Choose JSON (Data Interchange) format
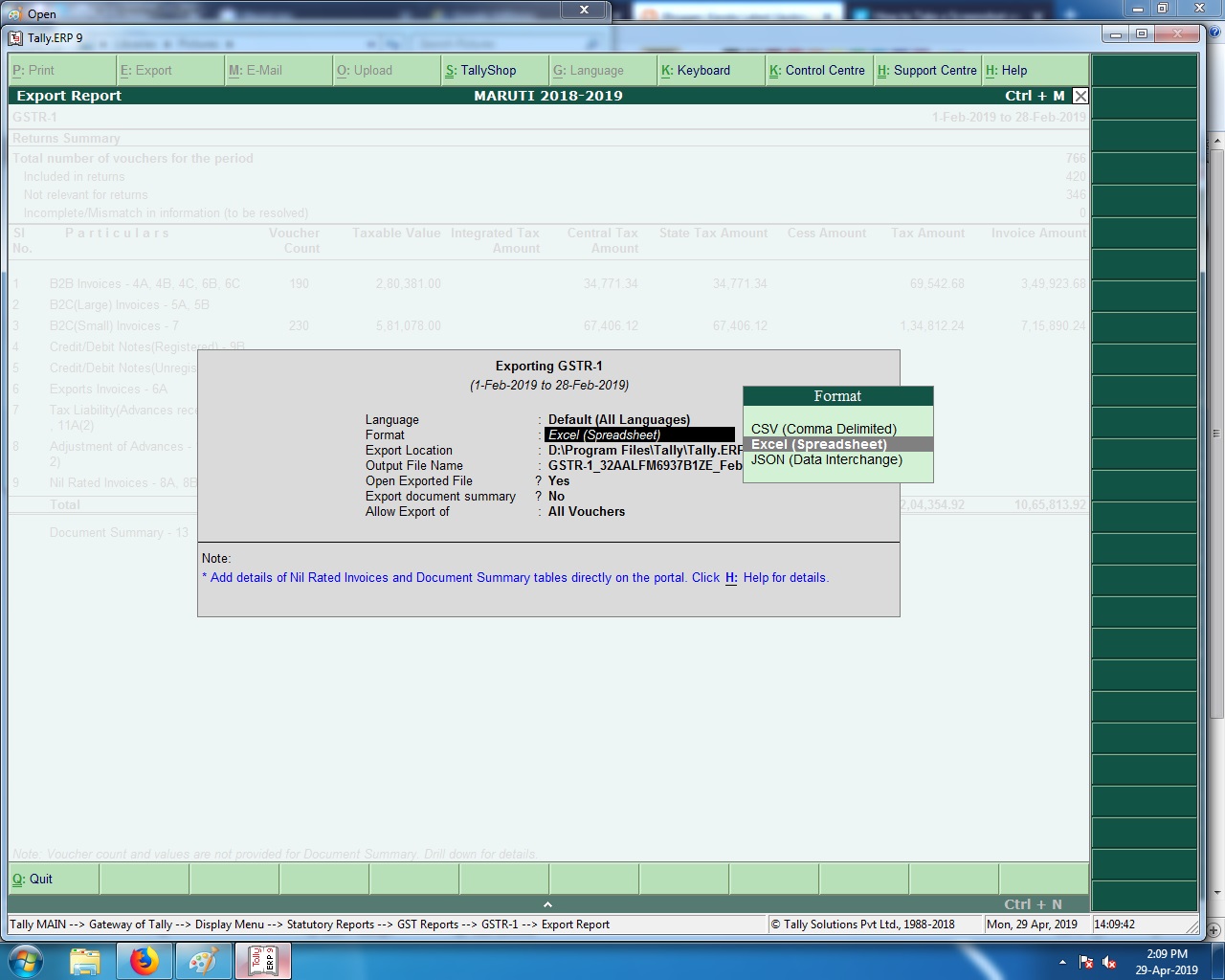 827,459
